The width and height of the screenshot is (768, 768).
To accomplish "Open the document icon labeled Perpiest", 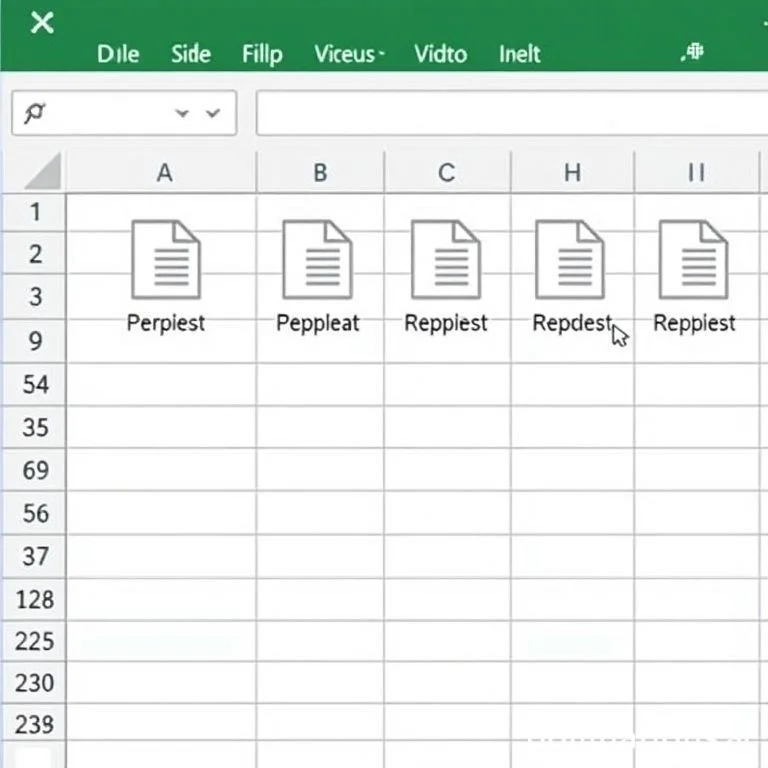I will pos(166,260).
